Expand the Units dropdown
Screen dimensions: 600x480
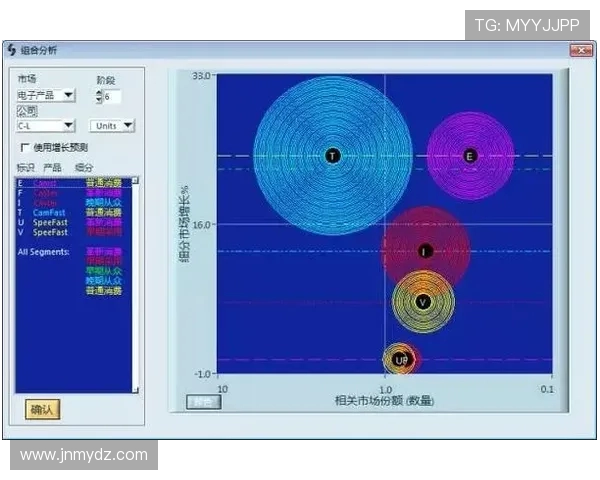click(x=128, y=126)
